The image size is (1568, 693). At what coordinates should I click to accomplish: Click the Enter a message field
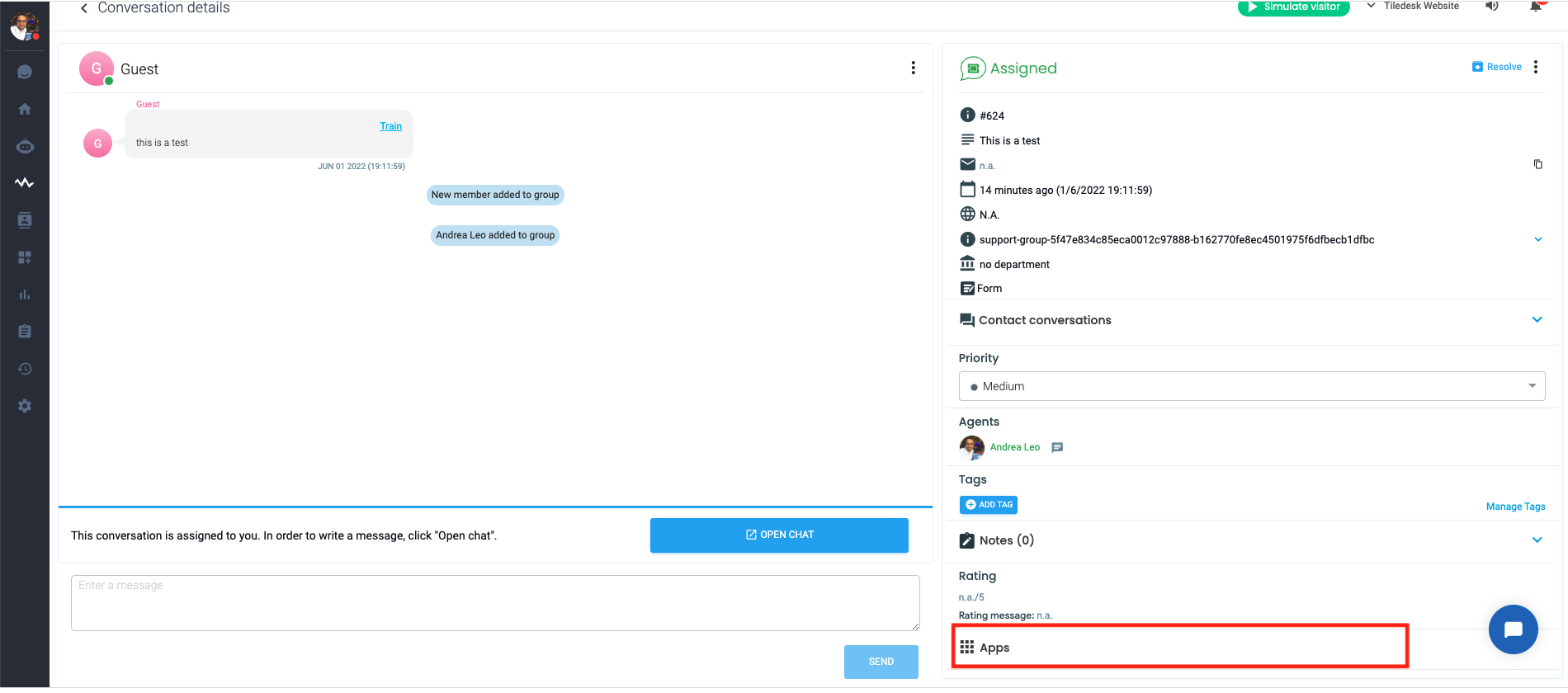click(495, 603)
